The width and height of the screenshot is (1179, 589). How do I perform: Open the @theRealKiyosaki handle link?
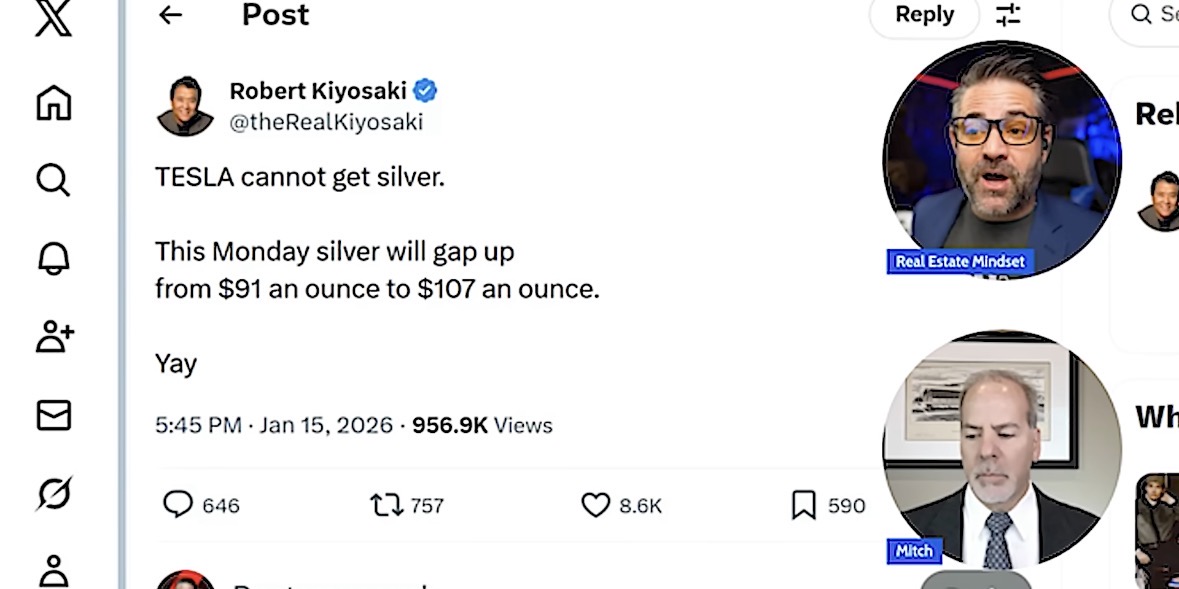pyautogui.click(x=326, y=122)
